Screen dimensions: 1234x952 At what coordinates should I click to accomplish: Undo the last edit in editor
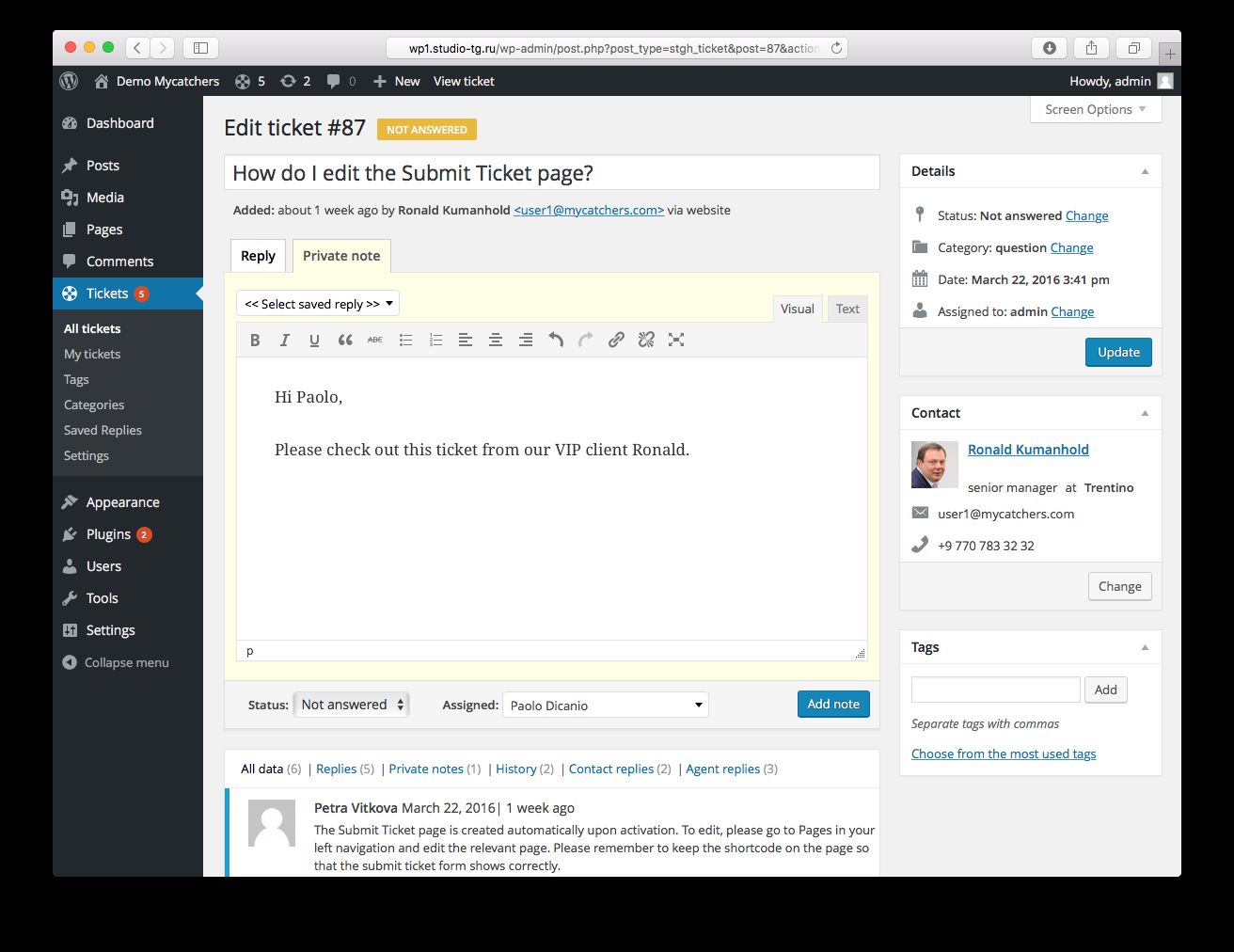tap(556, 340)
